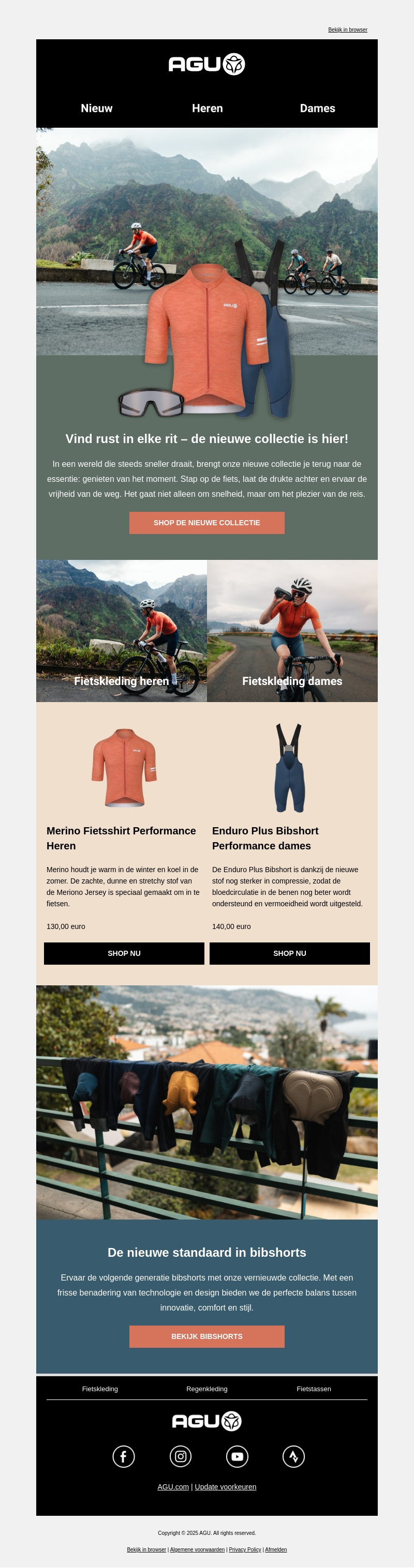This screenshot has width=414, height=1568.
Task: Open the Strava social icon
Action: [294, 1457]
